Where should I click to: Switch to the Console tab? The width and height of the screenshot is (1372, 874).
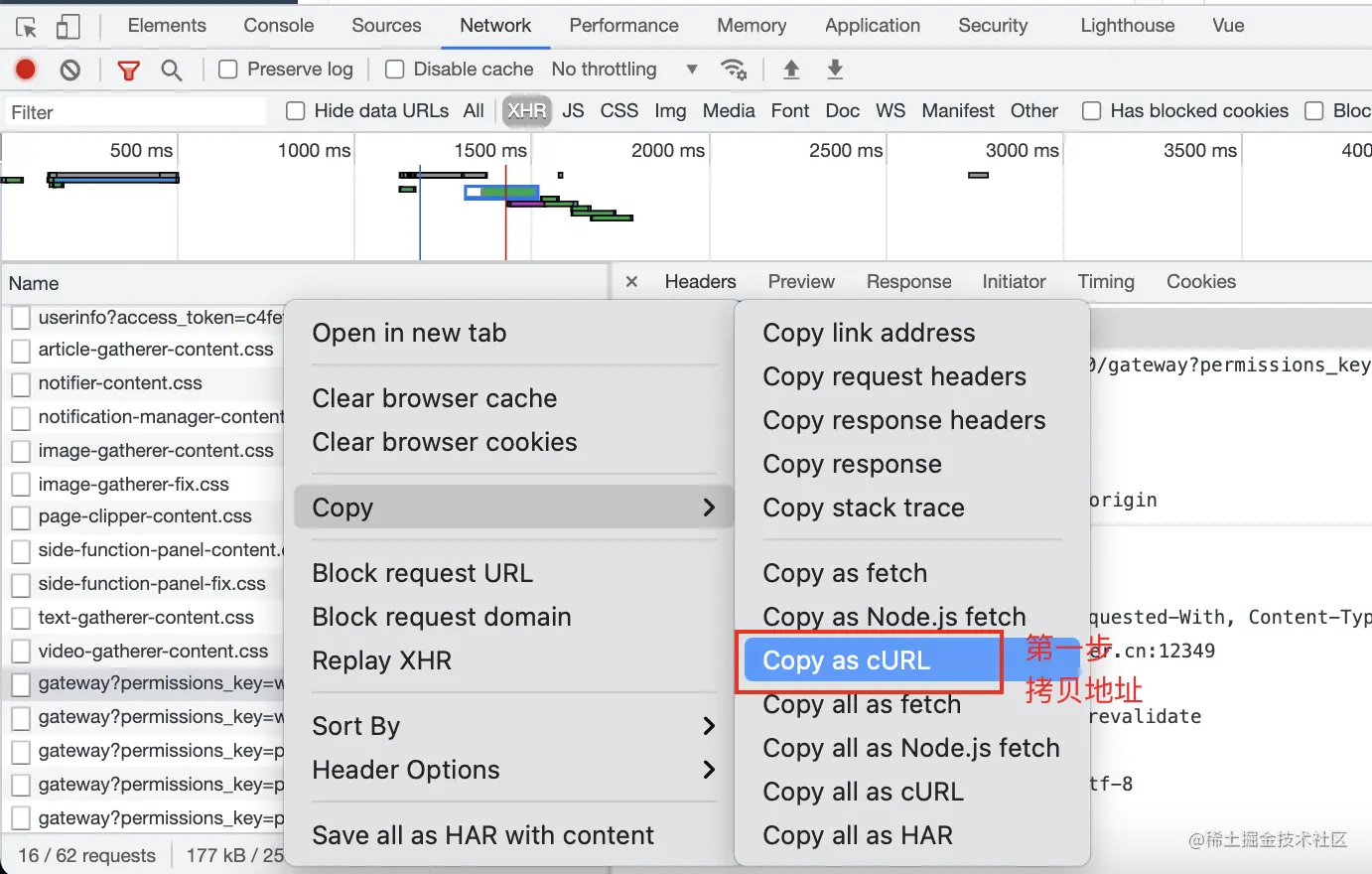[279, 26]
